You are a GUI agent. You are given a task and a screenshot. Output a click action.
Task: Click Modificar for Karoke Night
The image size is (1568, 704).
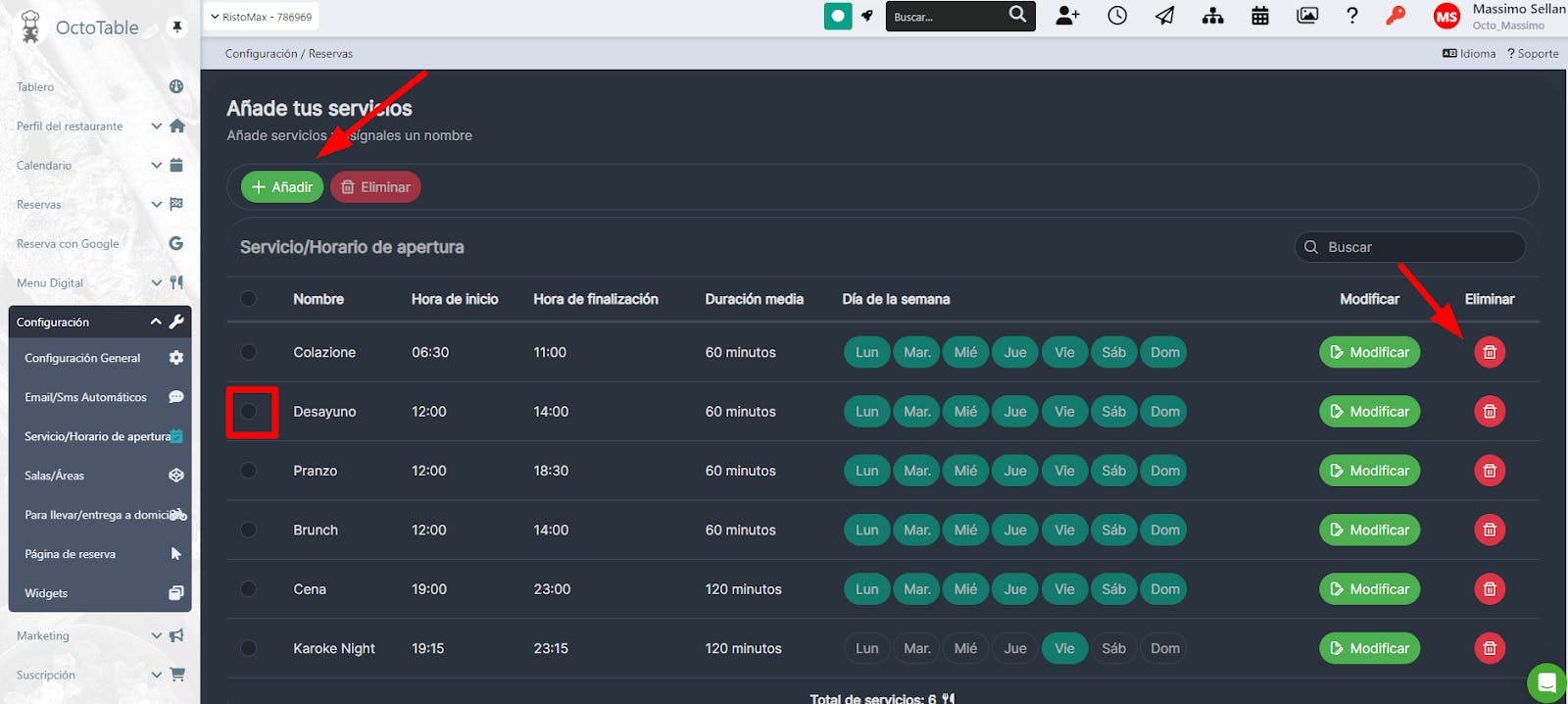(1369, 648)
